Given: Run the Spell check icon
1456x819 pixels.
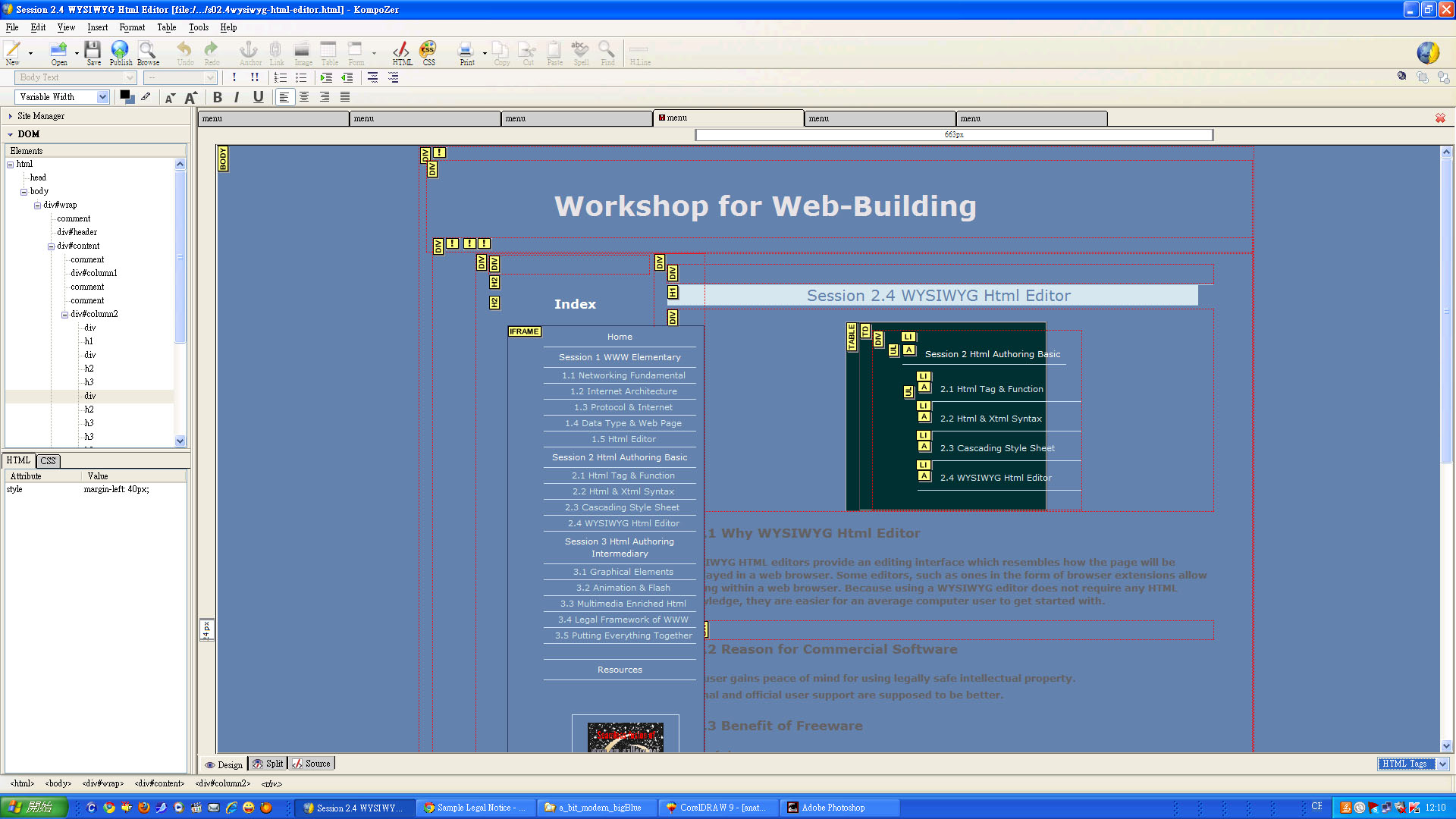Looking at the screenshot, I should 580,52.
